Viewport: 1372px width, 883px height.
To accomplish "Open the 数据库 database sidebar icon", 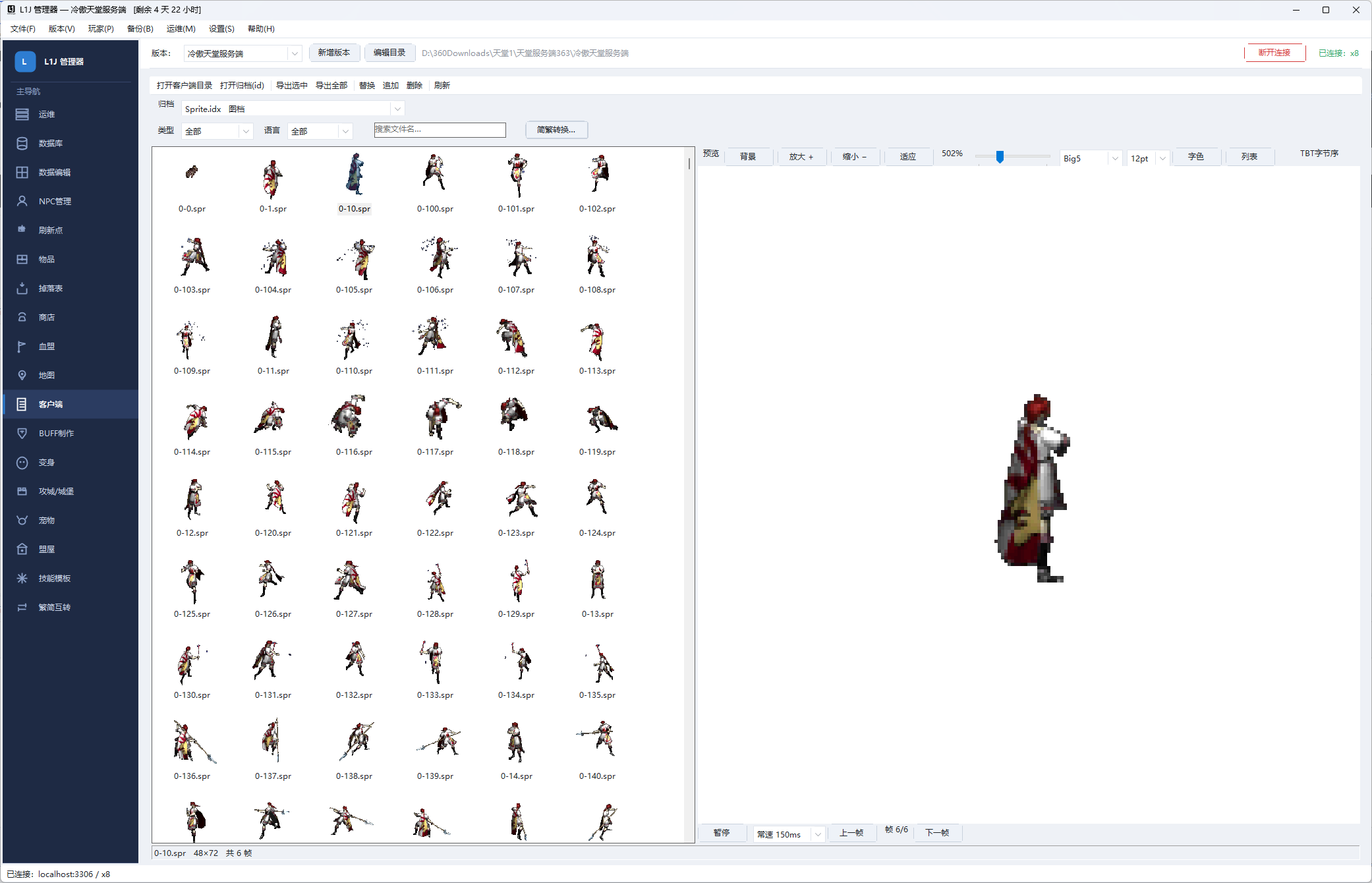I will [x=22, y=143].
